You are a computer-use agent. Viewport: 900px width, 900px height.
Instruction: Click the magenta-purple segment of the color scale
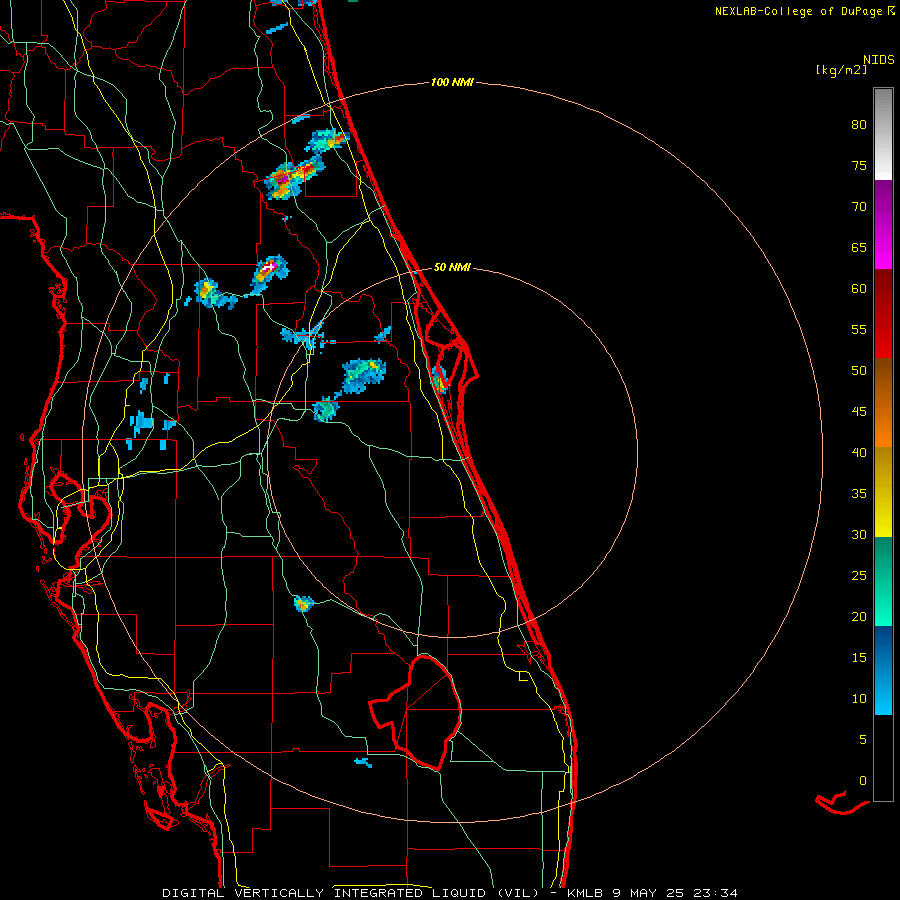(883, 224)
